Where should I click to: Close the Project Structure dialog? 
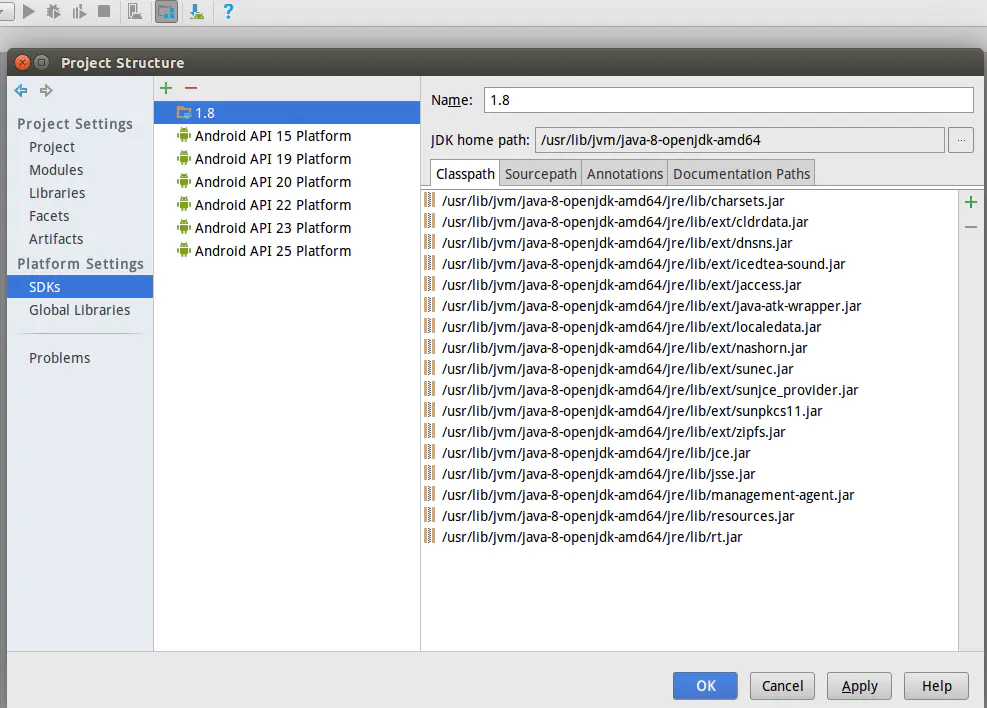pyautogui.click(x=22, y=62)
